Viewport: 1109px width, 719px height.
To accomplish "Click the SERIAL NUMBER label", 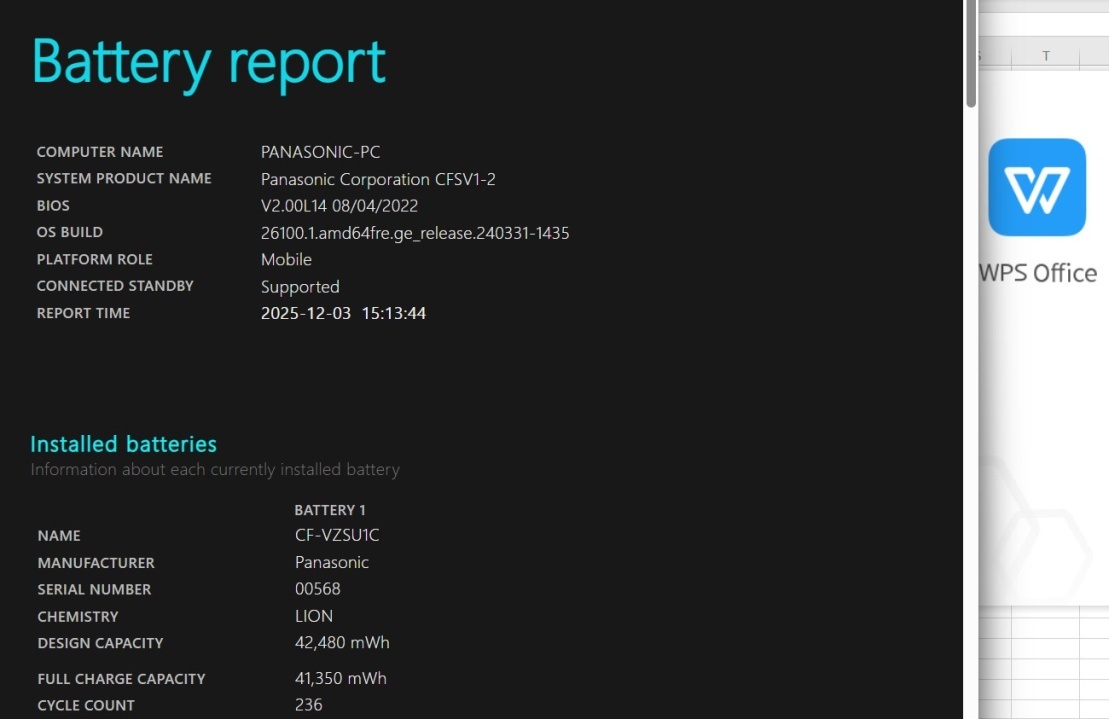I will pyautogui.click(x=94, y=590).
